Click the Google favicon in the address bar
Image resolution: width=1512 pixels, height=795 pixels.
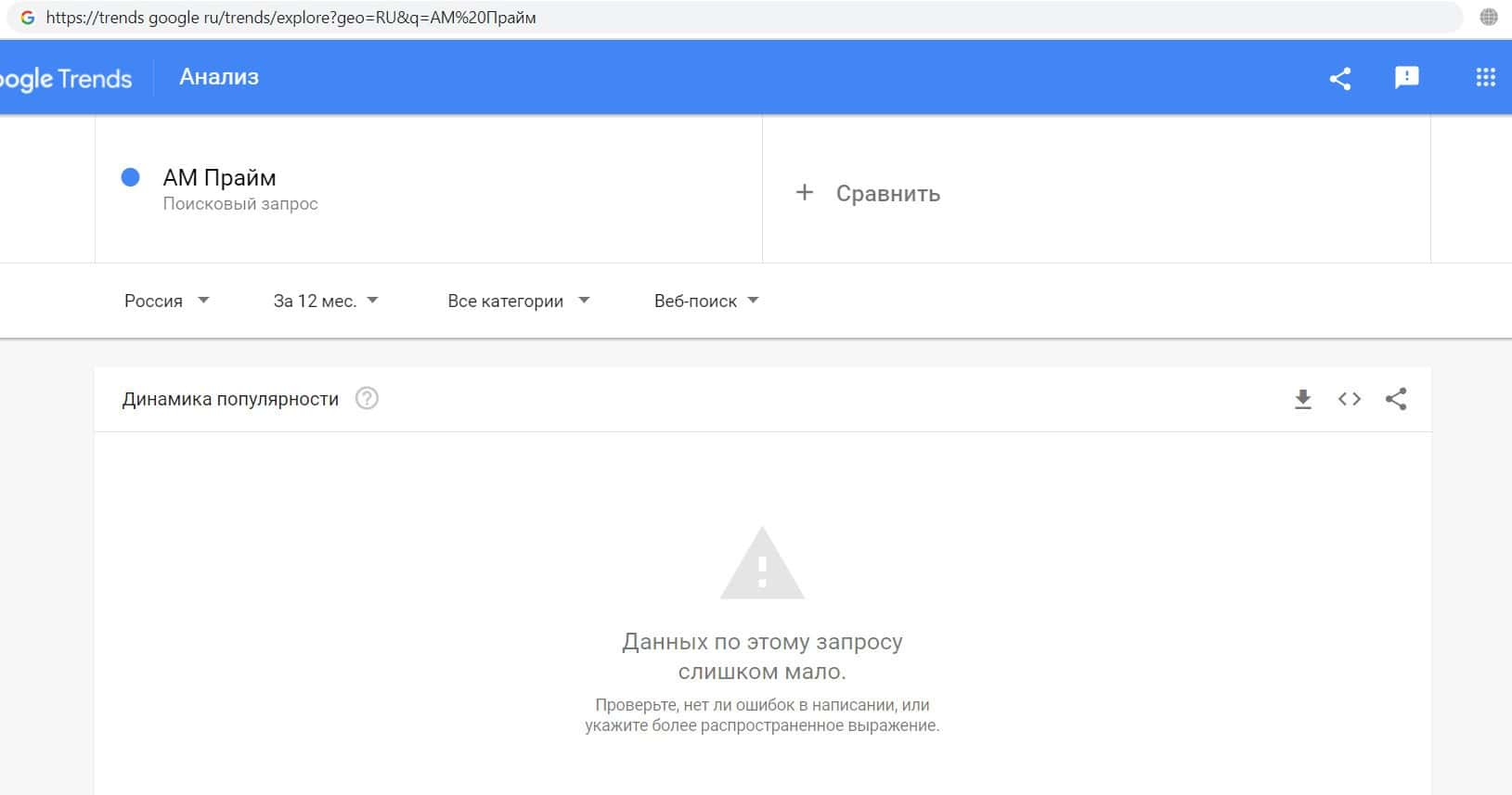point(28,17)
